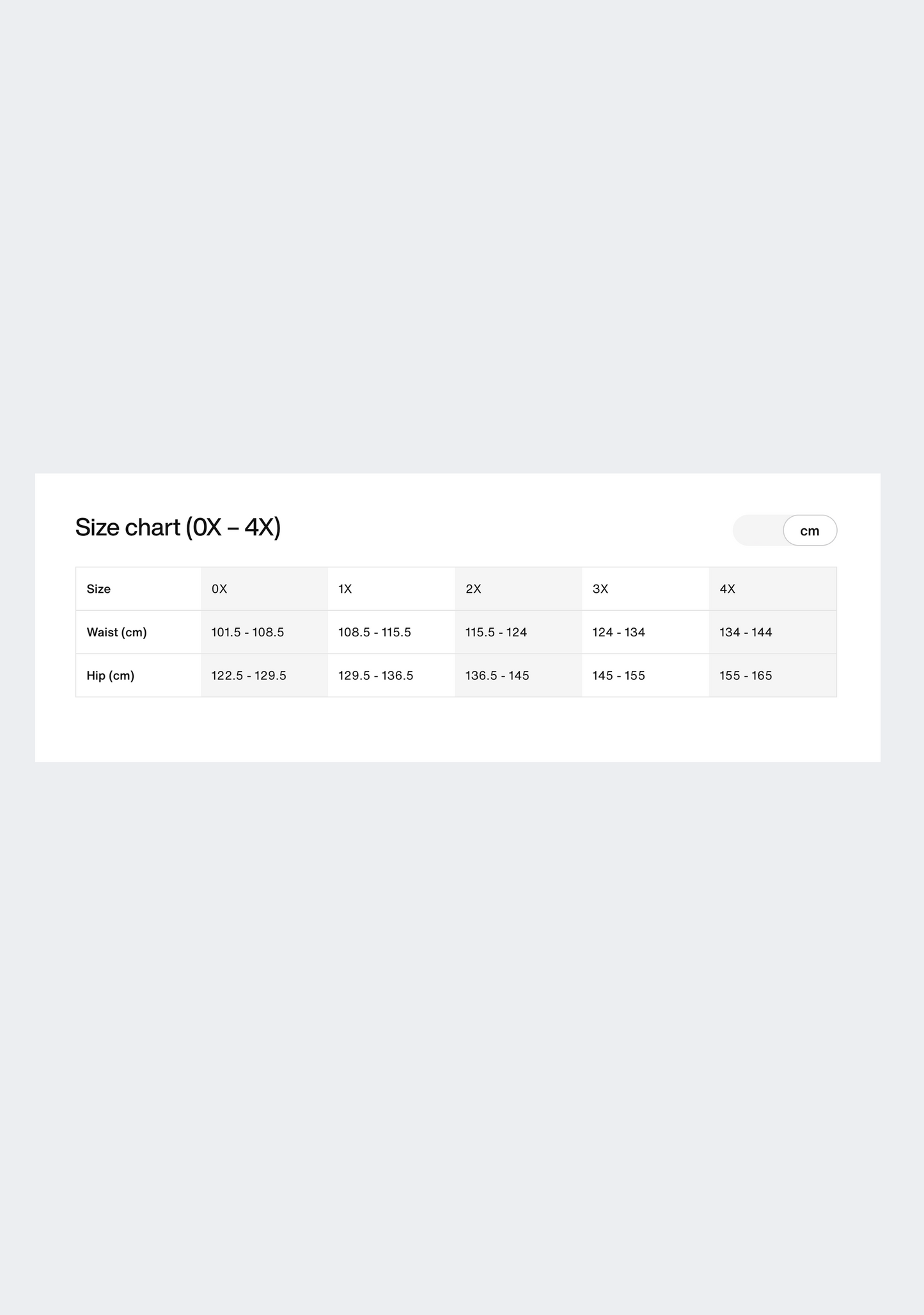Click the Waist (cm) row label
This screenshot has height=1315, width=924.
[x=117, y=633]
